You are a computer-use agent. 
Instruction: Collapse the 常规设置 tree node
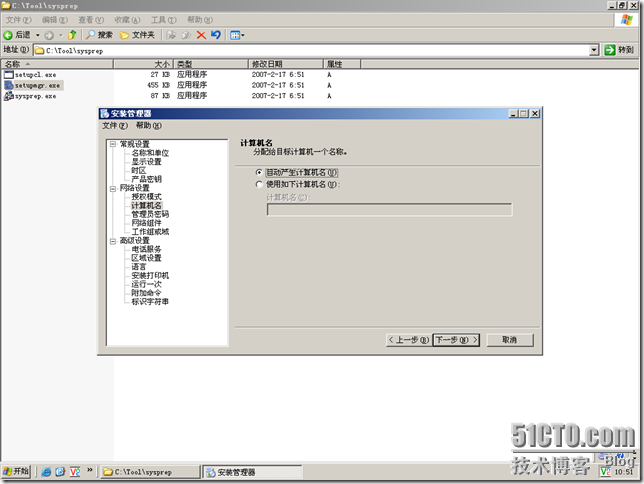coord(113,144)
